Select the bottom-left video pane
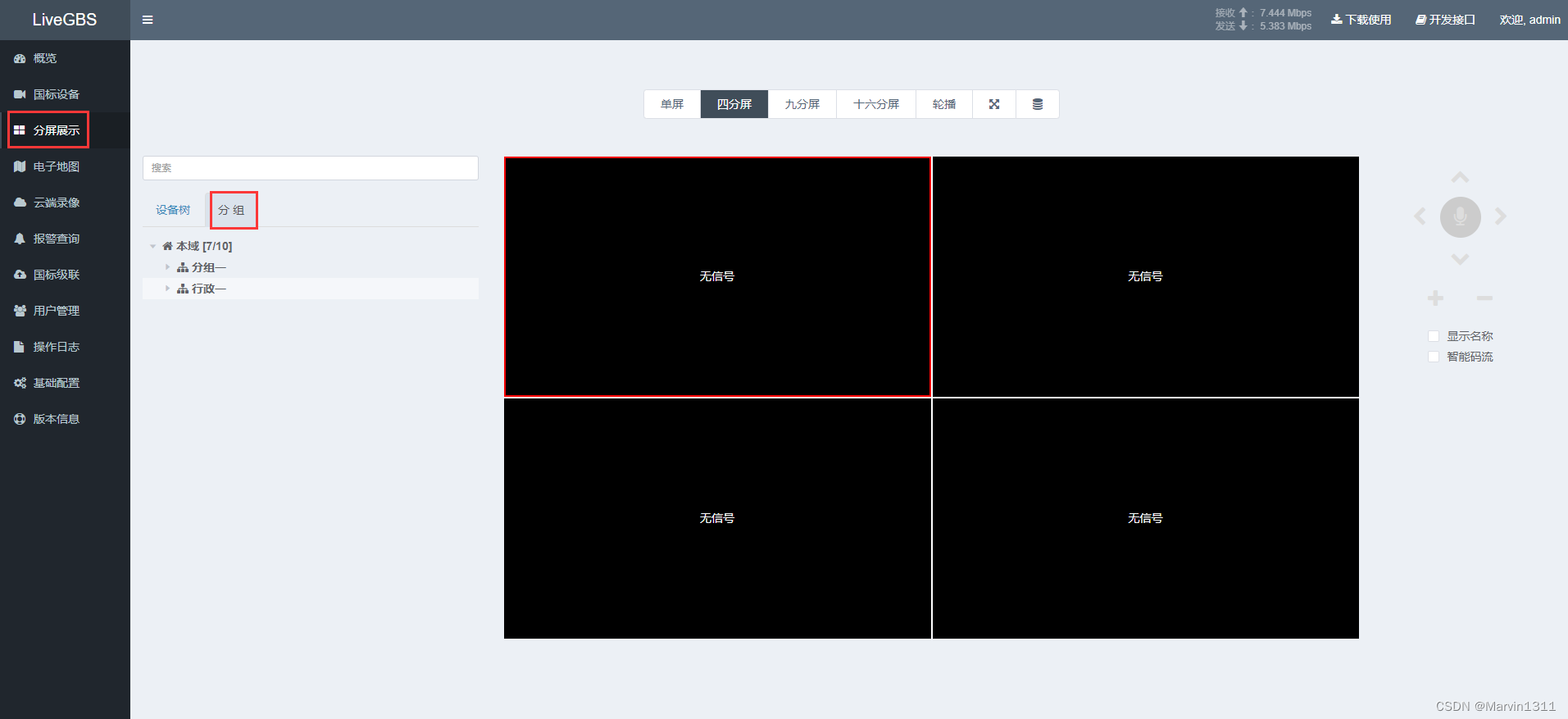The image size is (1568, 719). [717, 518]
